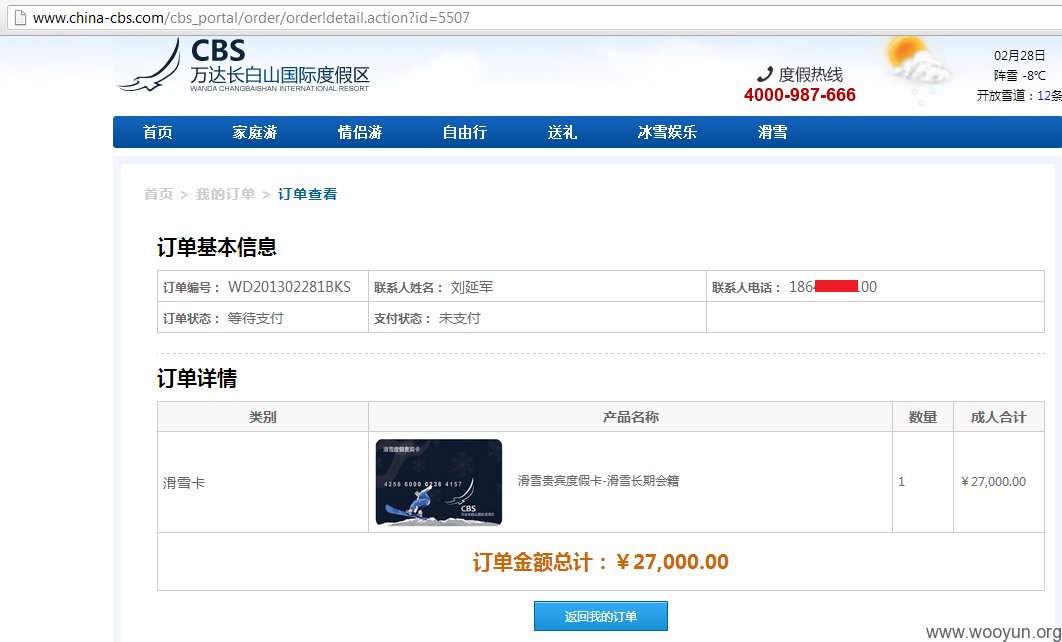The height and width of the screenshot is (642, 1062).
Task: Click the phone hotline icon
Action: 765,74
